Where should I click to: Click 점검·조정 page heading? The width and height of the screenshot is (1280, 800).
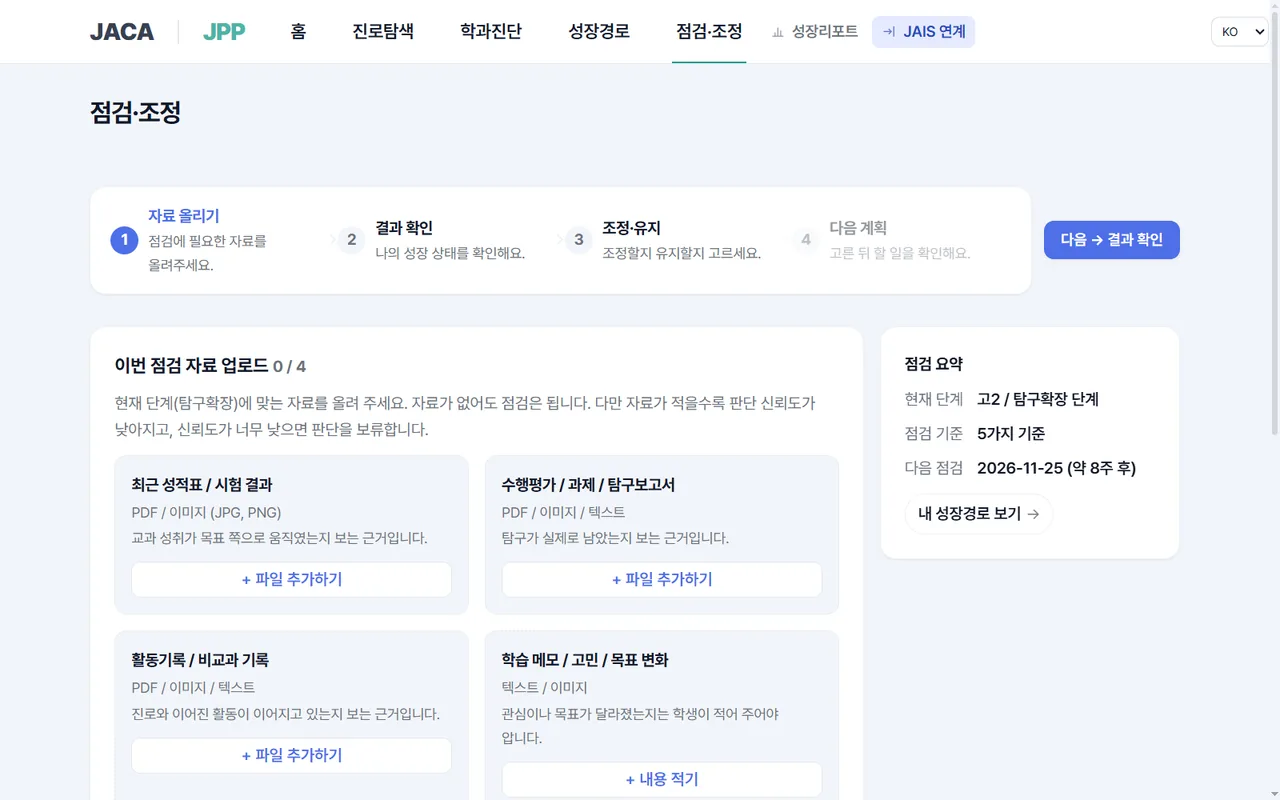click(135, 112)
